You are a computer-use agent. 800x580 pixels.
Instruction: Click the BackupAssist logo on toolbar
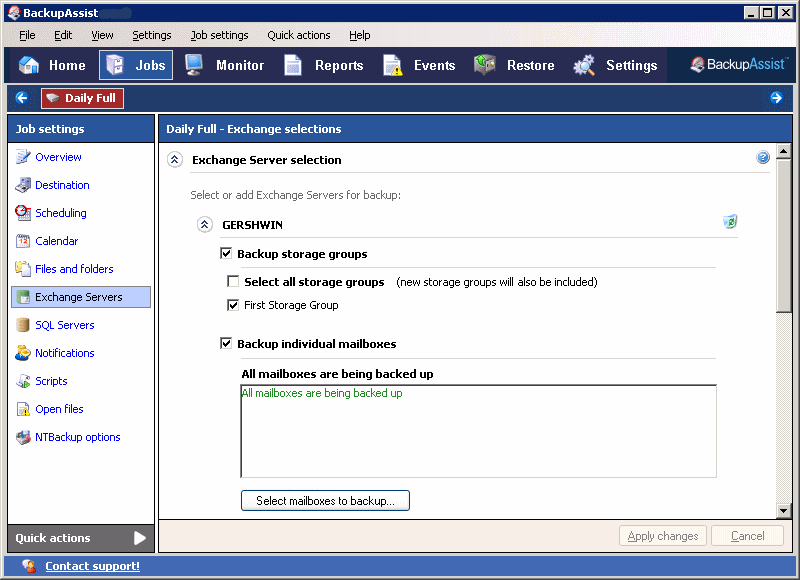tap(739, 64)
